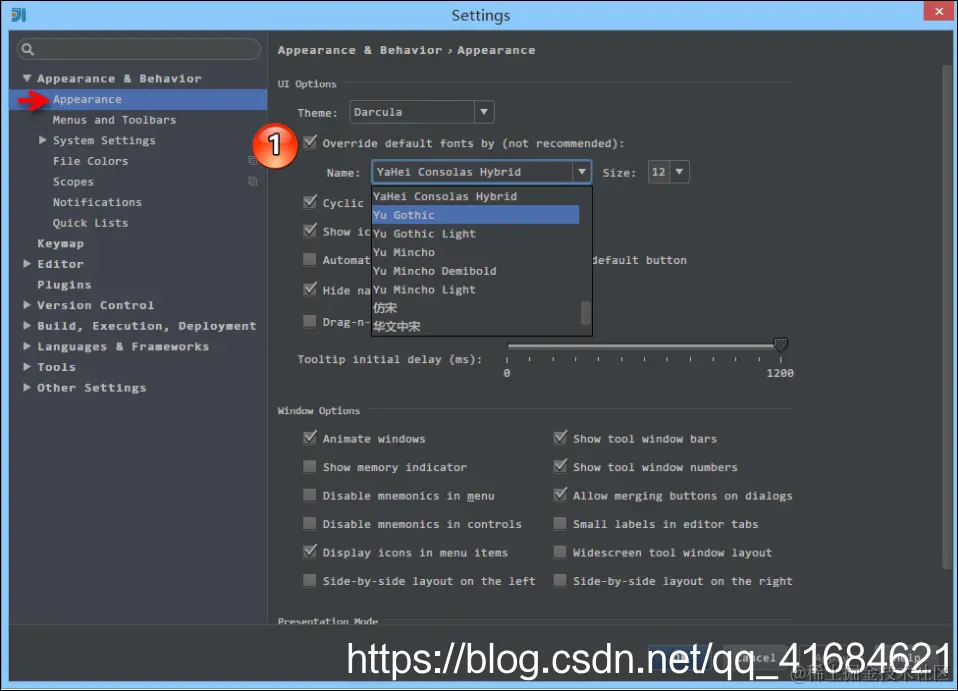Image resolution: width=958 pixels, height=691 pixels.
Task: Enable Side-by-side layout on the left
Action: 310,580
